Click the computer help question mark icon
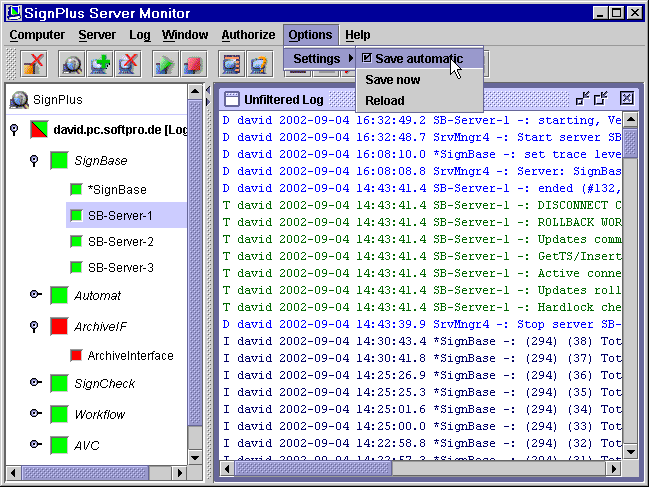 pyautogui.click(x=260, y=65)
